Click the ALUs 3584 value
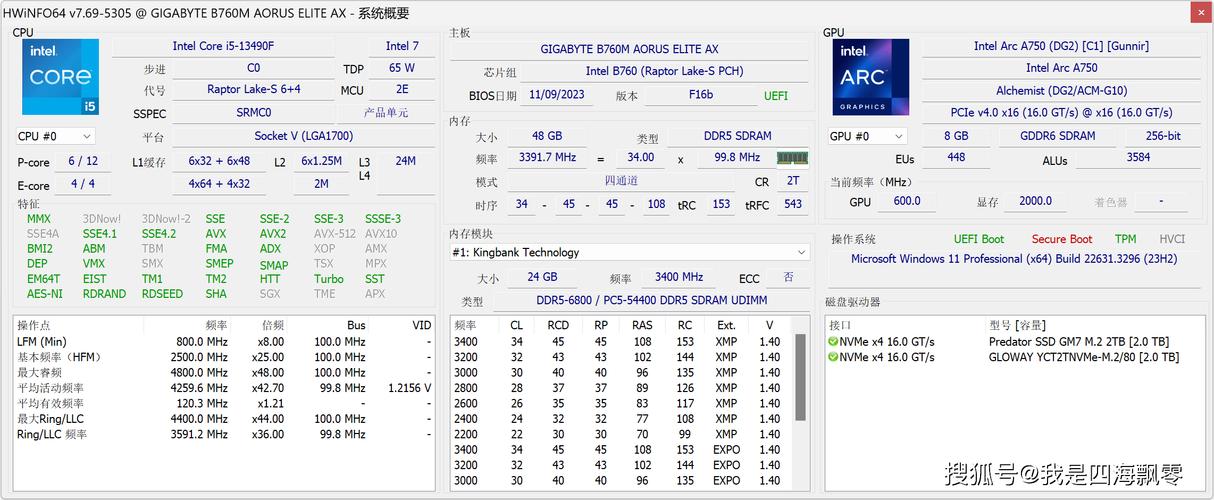The width and height of the screenshot is (1214, 500). pos(1138,158)
